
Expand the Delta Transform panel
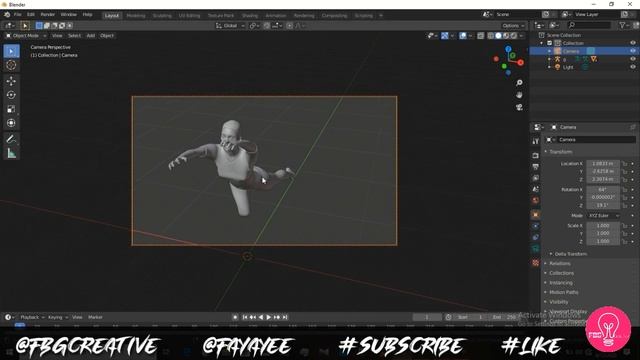tap(571, 254)
